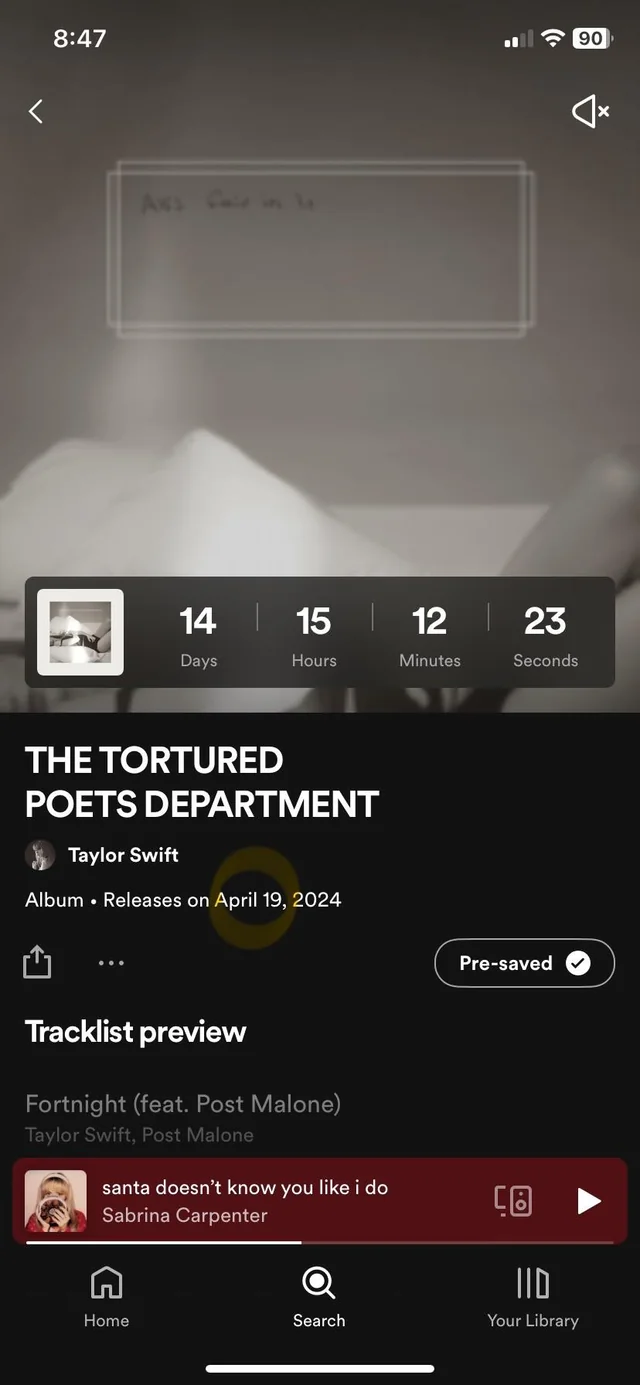
Task: Open the Home tab
Action: point(106,1298)
